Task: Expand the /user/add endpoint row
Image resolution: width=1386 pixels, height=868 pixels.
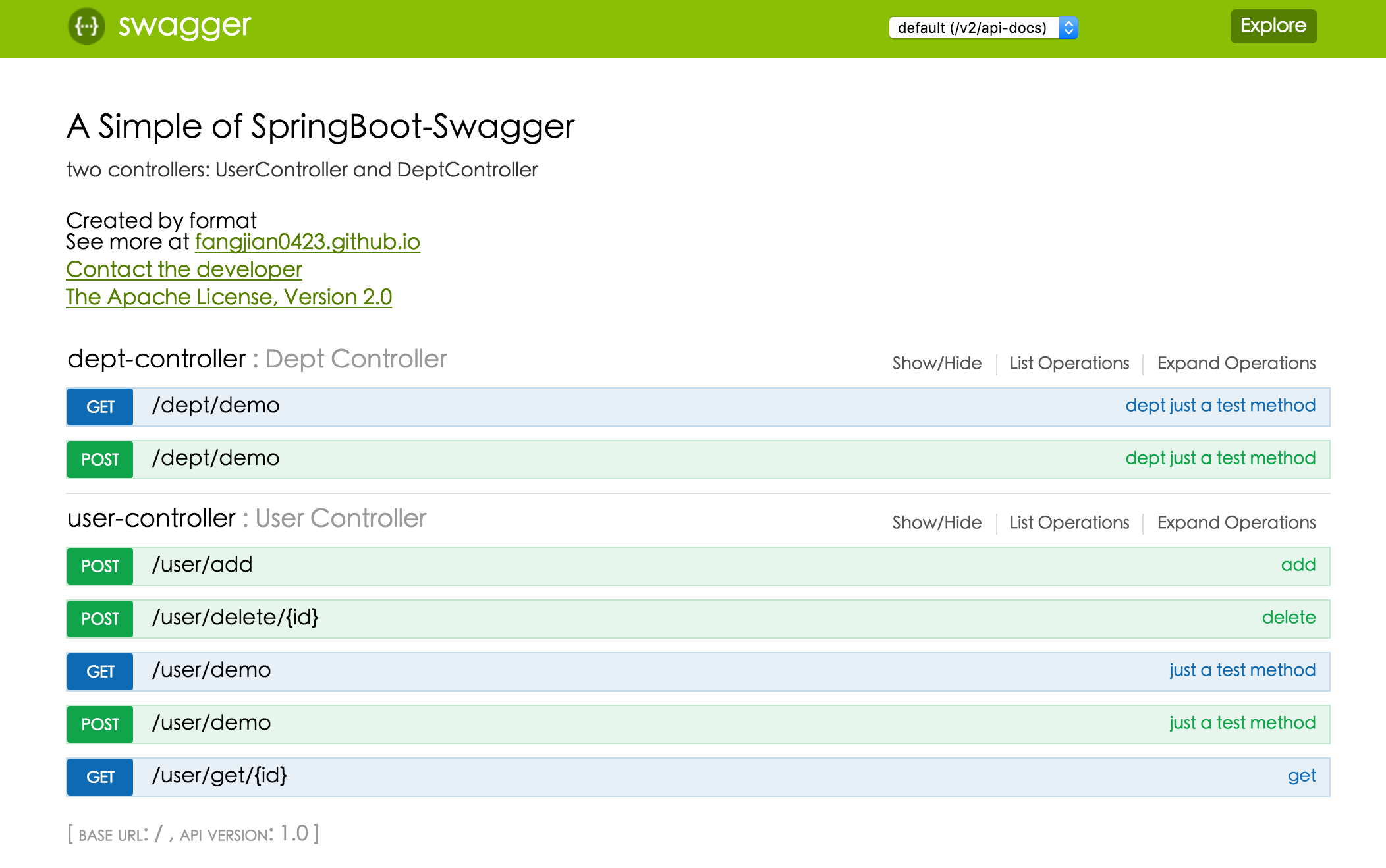Action: pos(203,564)
